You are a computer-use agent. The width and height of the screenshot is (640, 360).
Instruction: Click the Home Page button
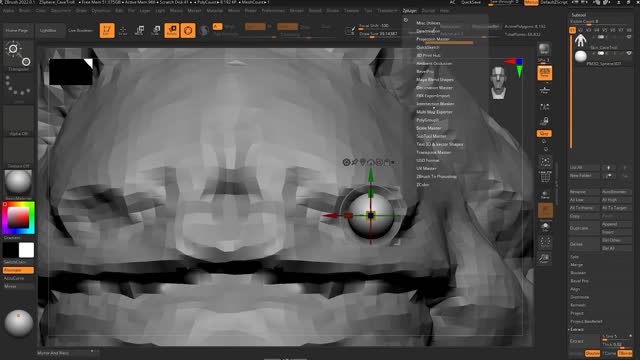pos(17,30)
